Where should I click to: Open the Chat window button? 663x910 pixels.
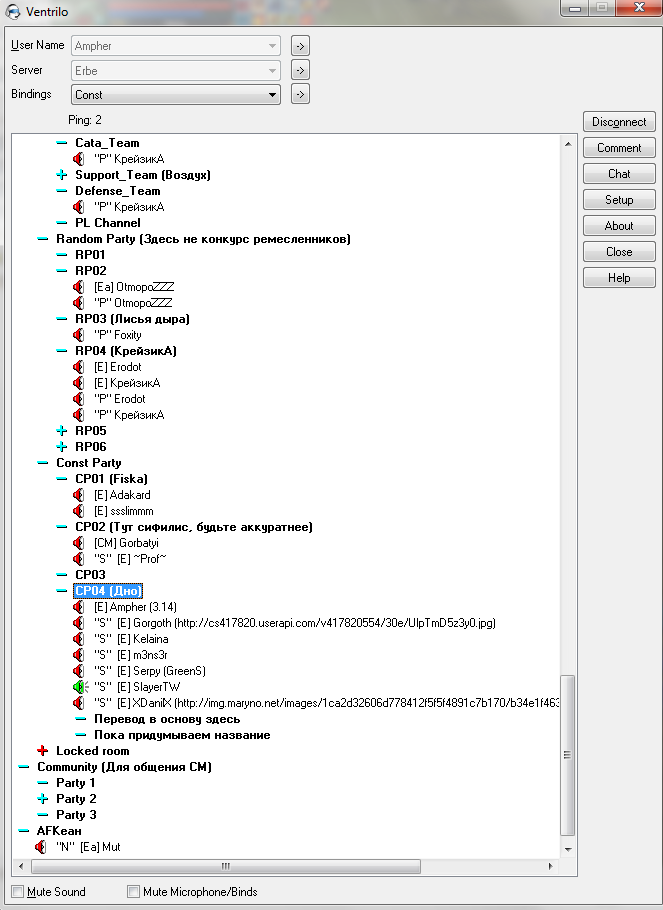pos(619,174)
